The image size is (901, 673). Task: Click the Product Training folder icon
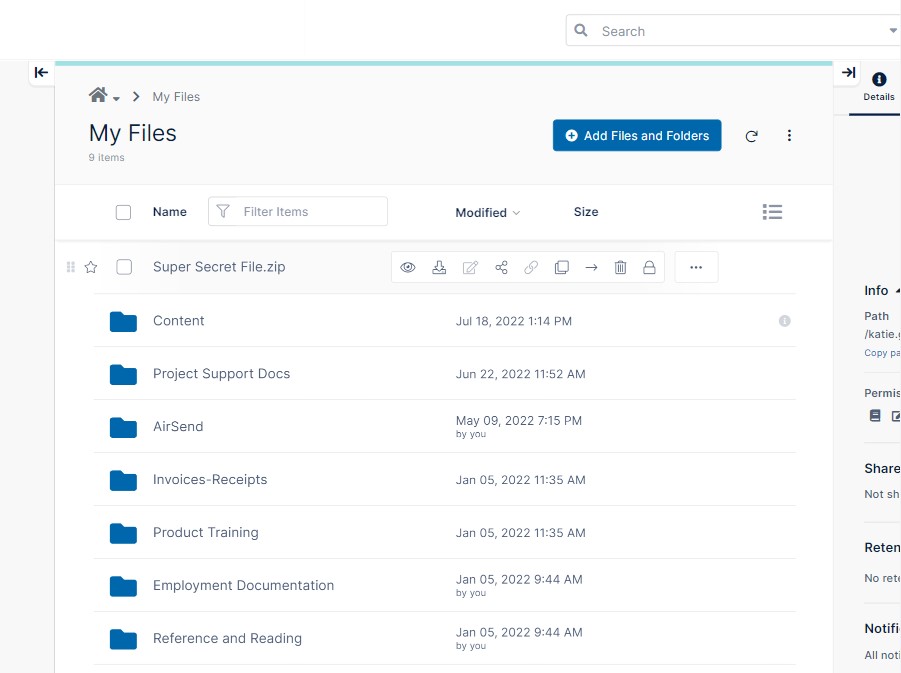coord(123,533)
